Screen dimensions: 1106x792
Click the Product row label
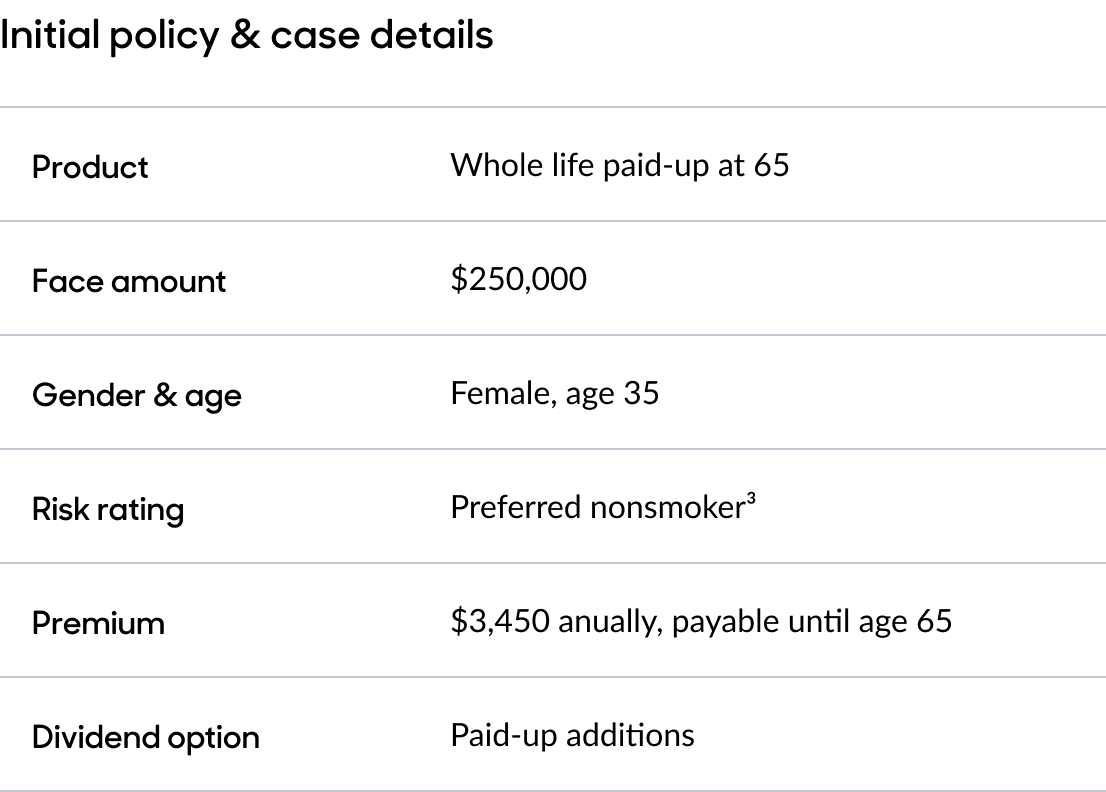(90, 167)
